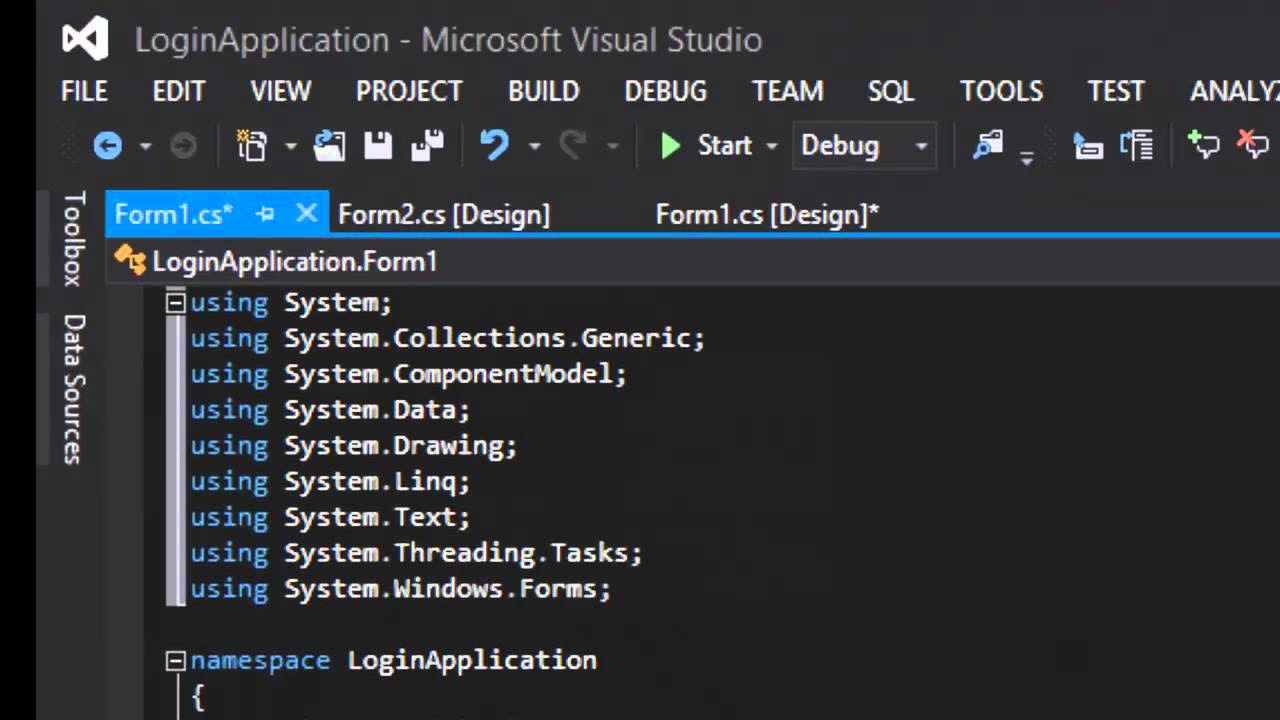Image resolution: width=1280 pixels, height=720 pixels.
Task: Click the using System.Data; line
Action: pyautogui.click(x=330, y=410)
